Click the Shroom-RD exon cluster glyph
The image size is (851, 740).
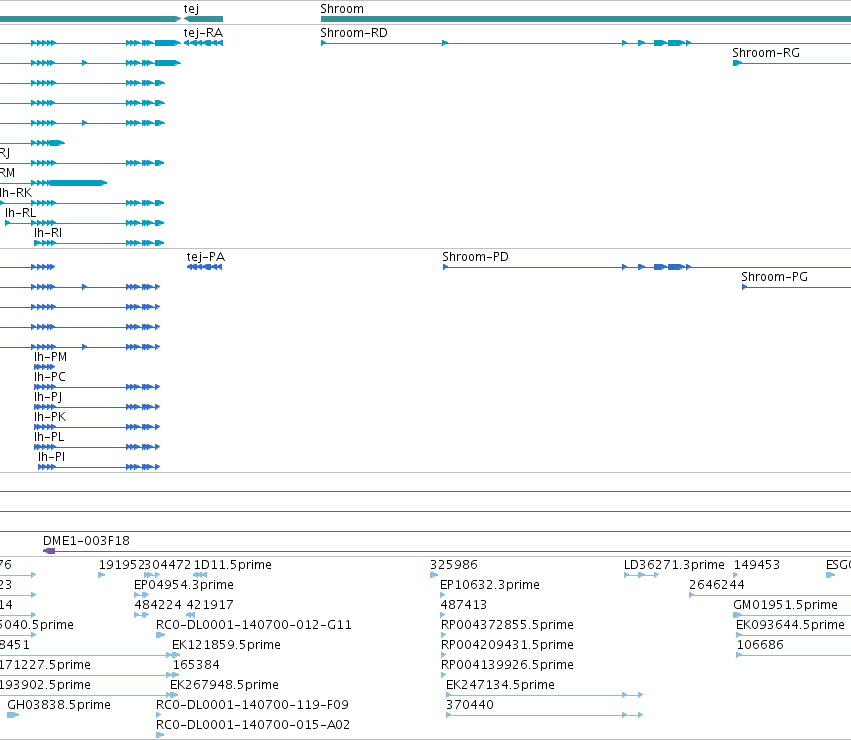click(672, 43)
